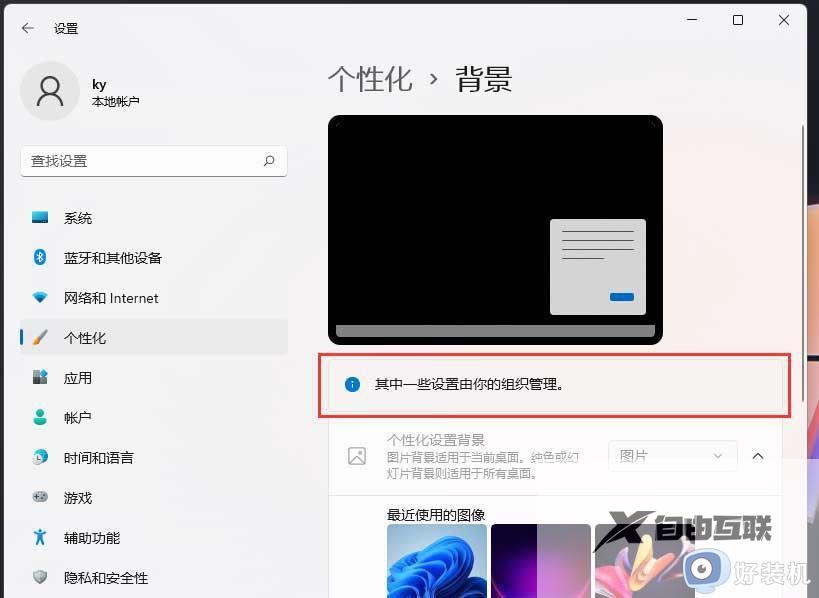Select the 系统 (System) sidebar icon

[40, 217]
